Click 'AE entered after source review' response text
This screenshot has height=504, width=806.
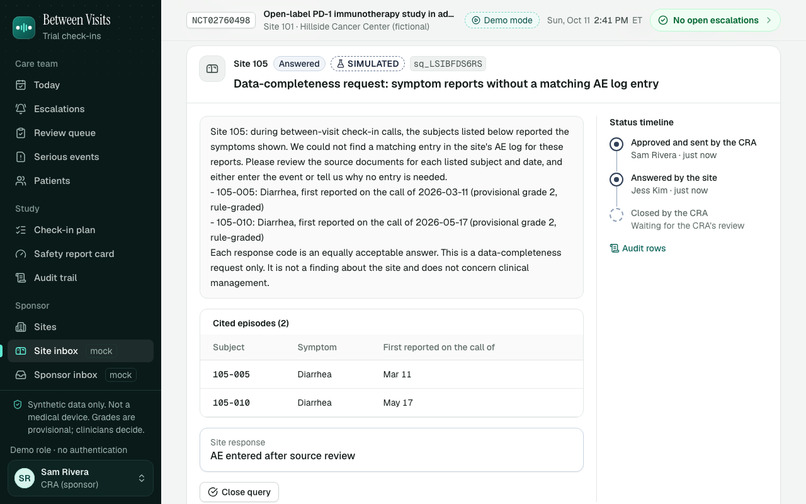click(283, 456)
